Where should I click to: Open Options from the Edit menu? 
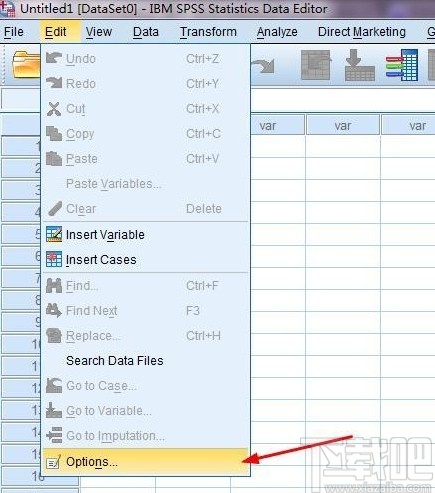(x=146, y=462)
